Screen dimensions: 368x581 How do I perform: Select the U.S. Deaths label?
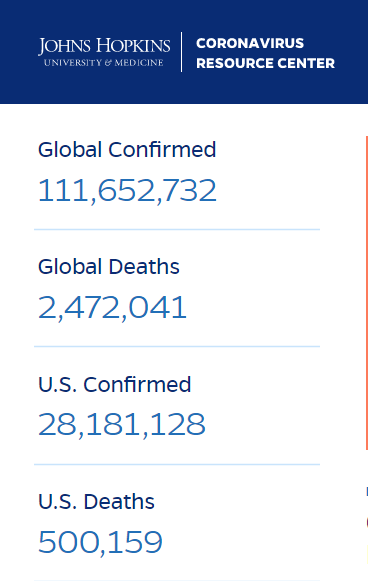pos(96,502)
